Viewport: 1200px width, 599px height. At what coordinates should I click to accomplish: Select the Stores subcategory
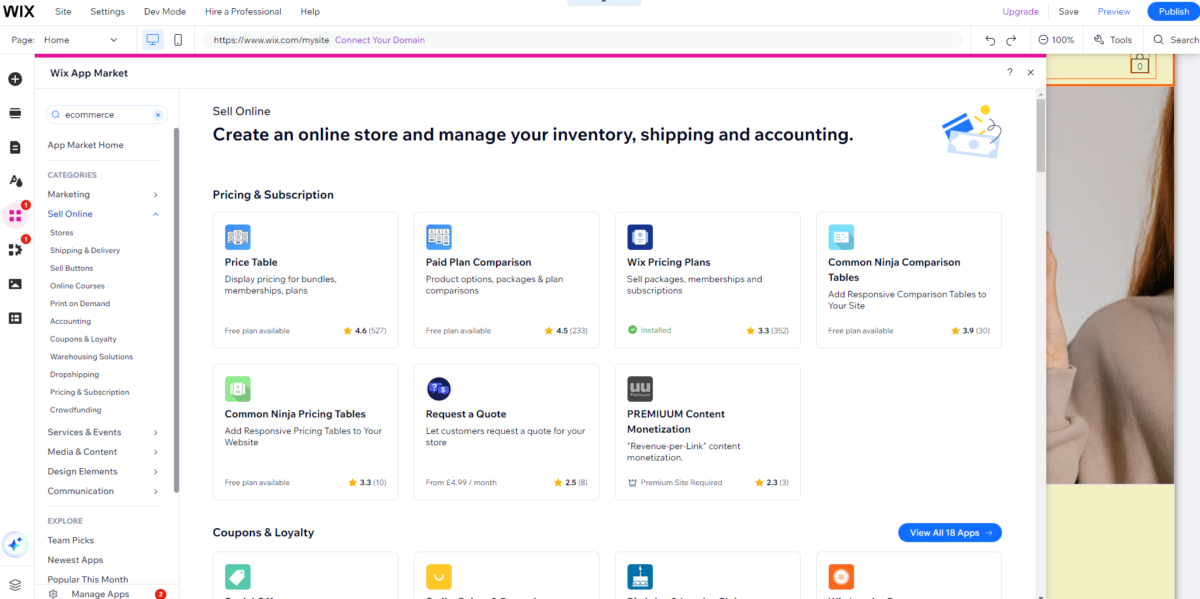coord(62,233)
